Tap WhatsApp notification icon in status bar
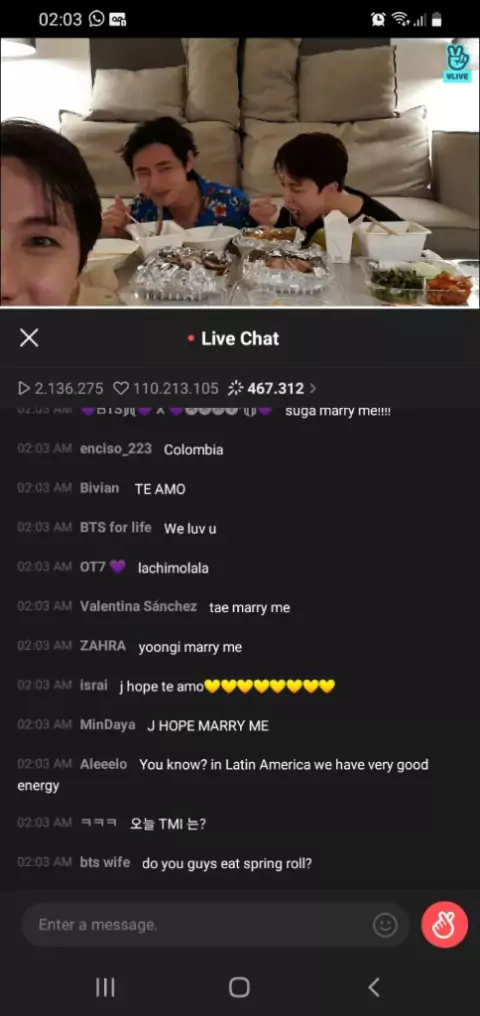 click(x=97, y=19)
